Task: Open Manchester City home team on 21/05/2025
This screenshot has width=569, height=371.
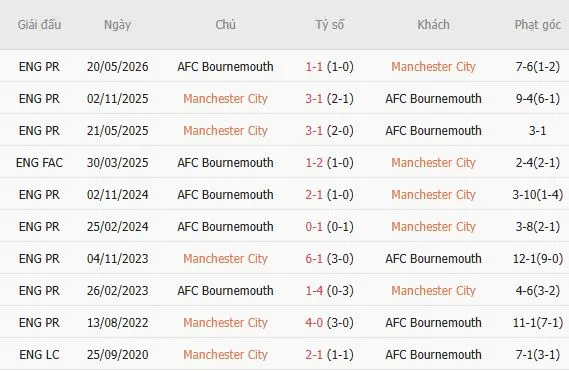Action: [x=225, y=130]
